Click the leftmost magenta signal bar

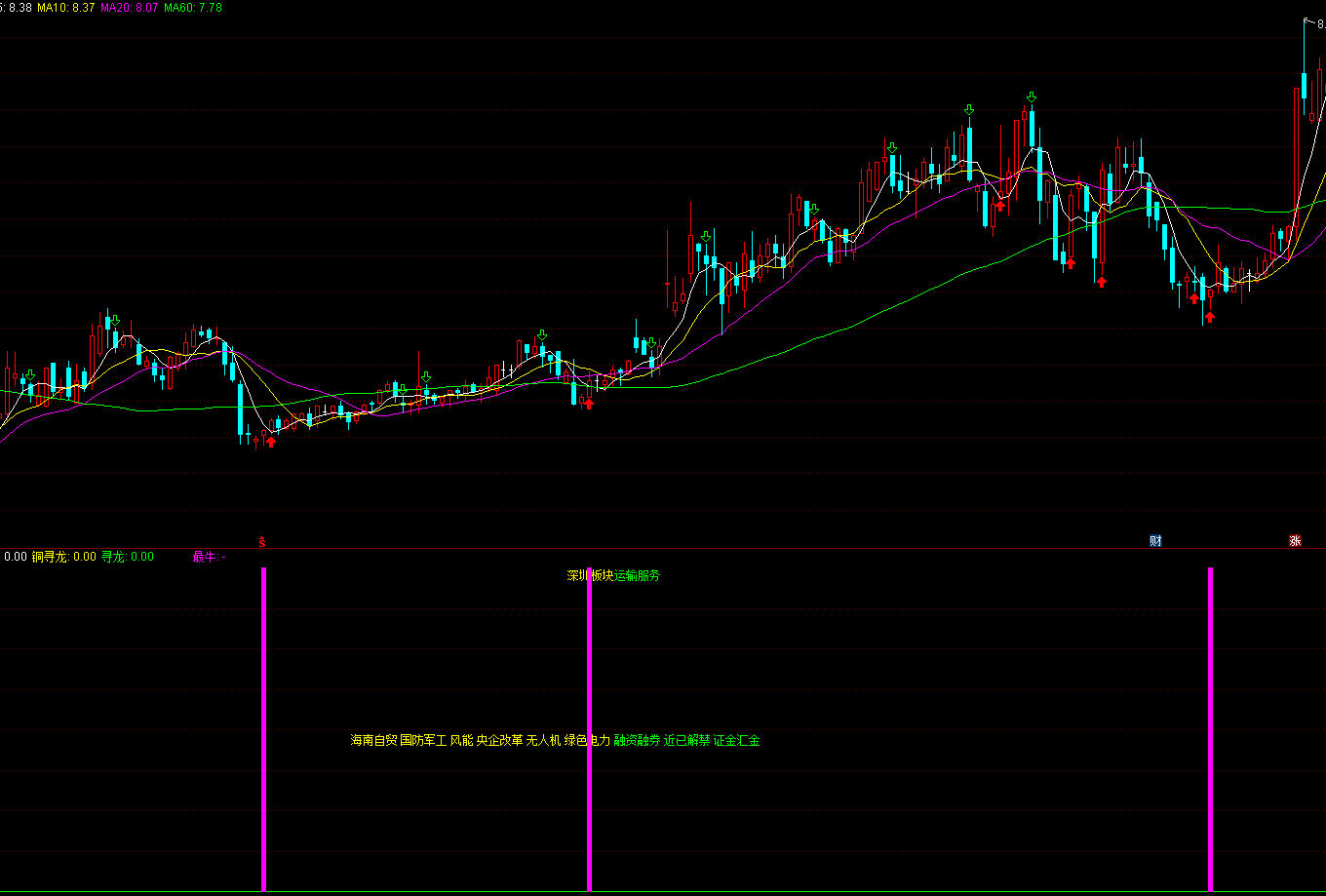point(263,729)
